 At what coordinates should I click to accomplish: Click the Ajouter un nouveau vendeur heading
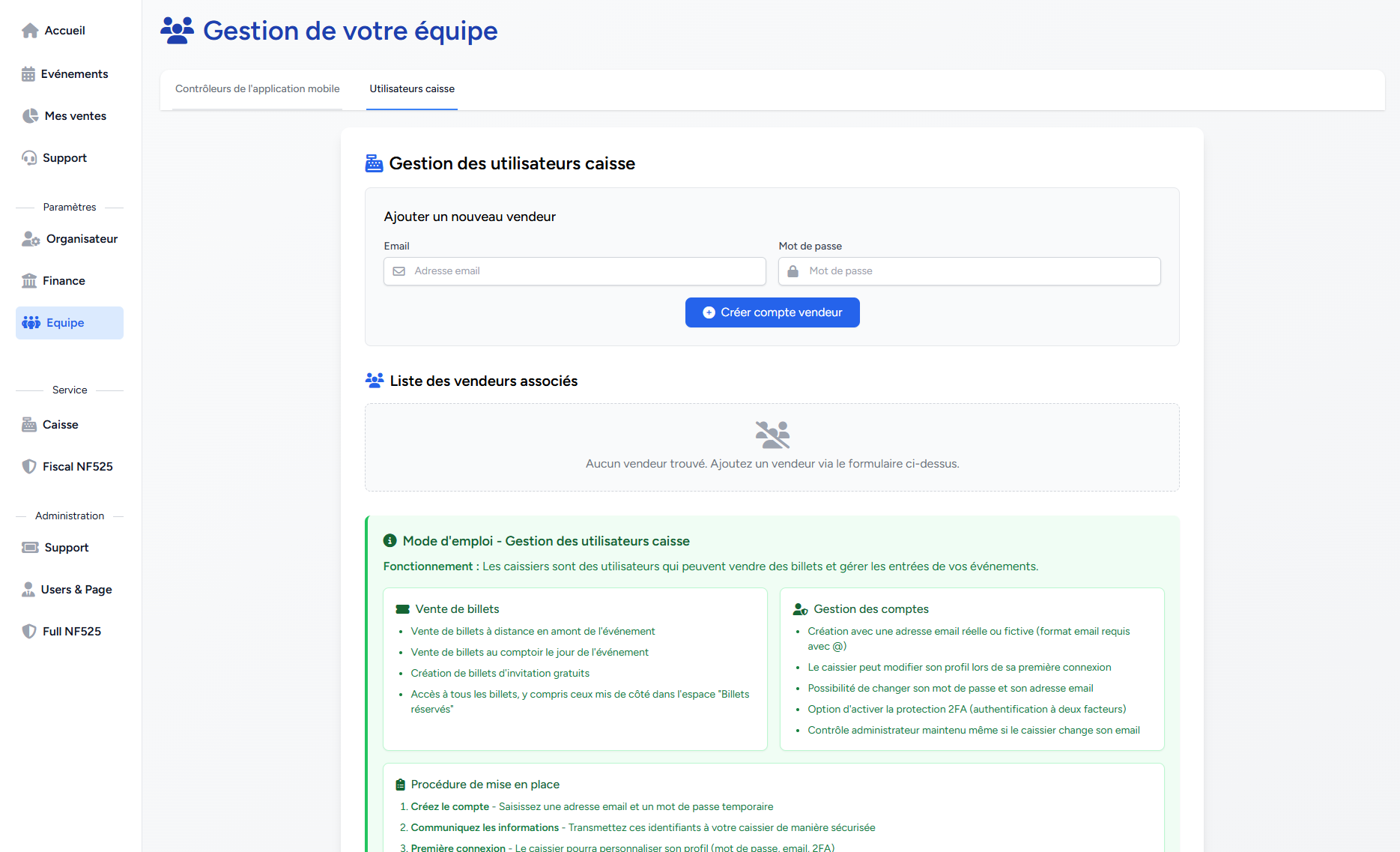click(470, 217)
